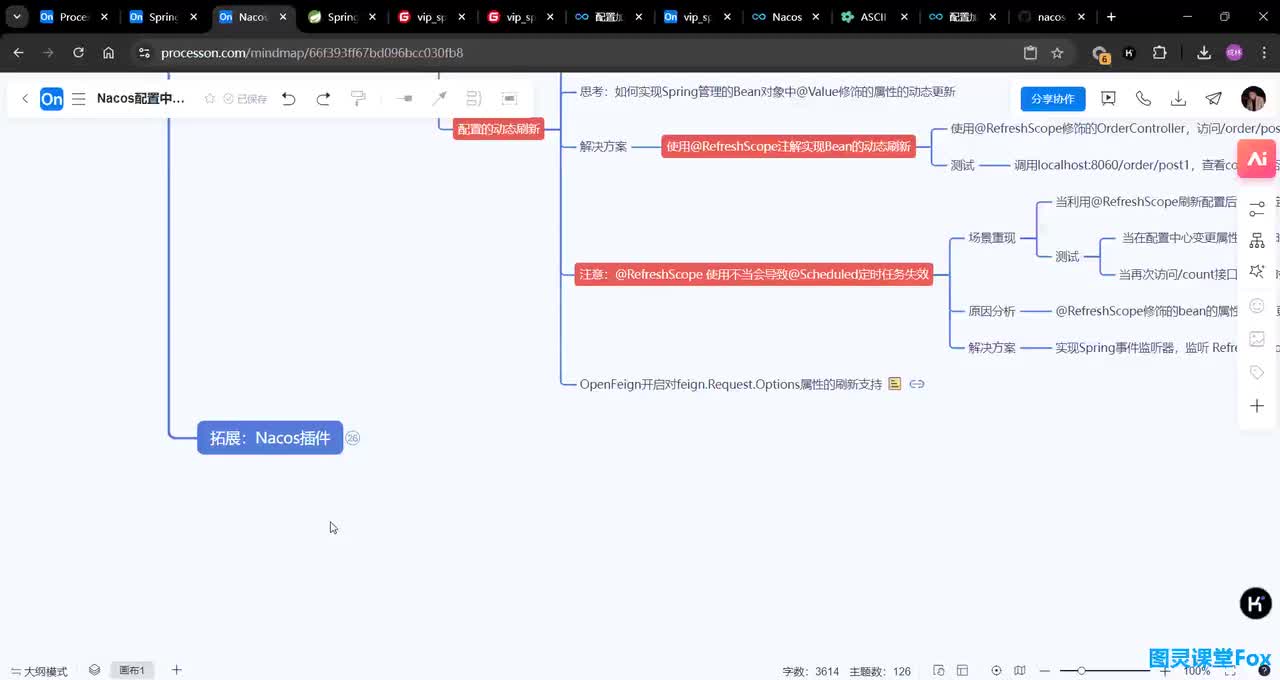The width and height of the screenshot is (1280, 680).
Task: Expand the 拓展：Nacos插件 collapsed children badge
Action: pyautogui.click(x=352, y=438)
